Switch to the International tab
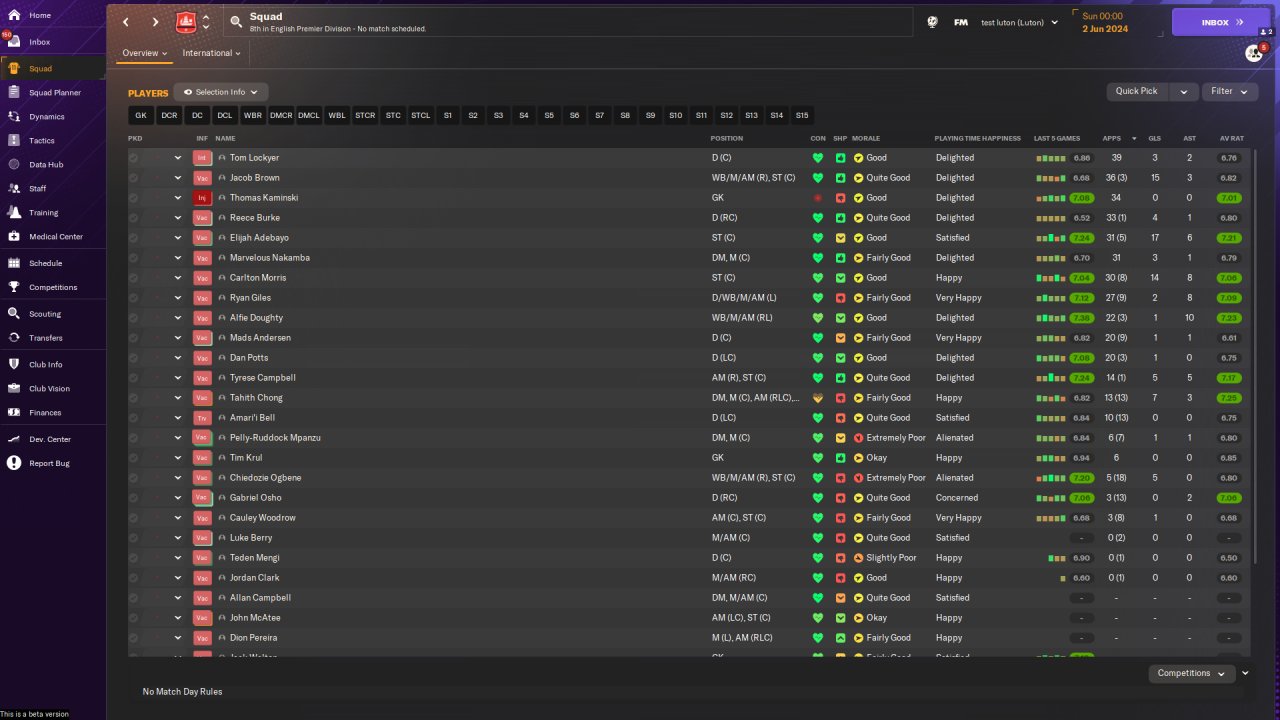 click(211, 53)
